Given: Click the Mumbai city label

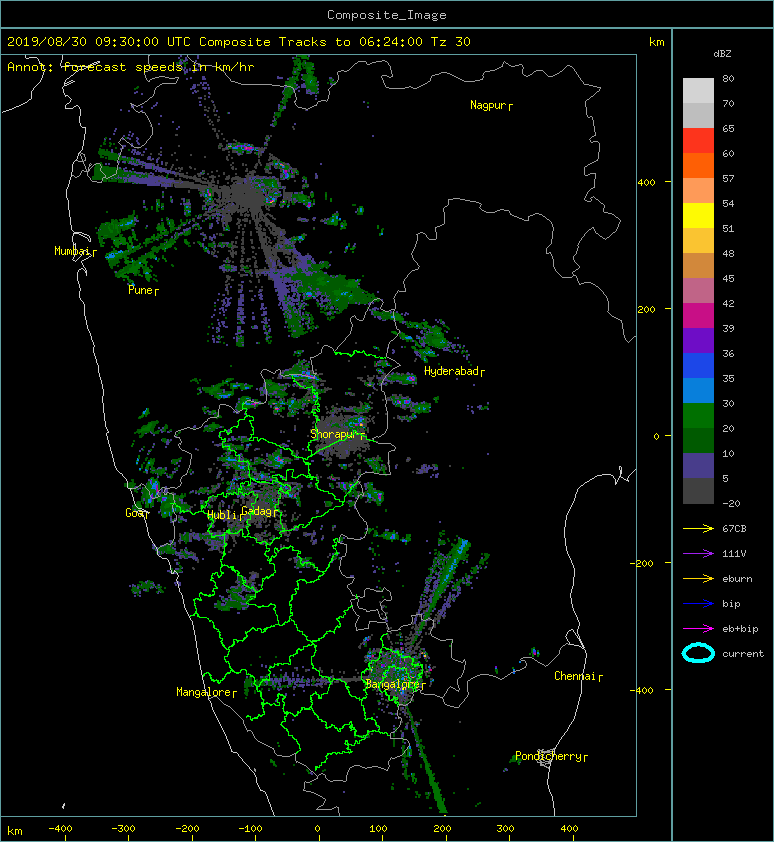Looking at the screenshot, I should click(x=72, y=251).
